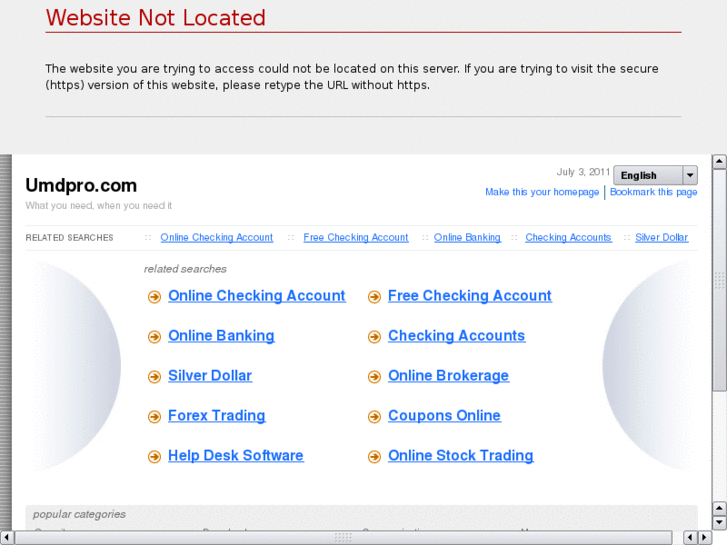Click the vertical scrollbar up arrow at top

coord(719,161)
